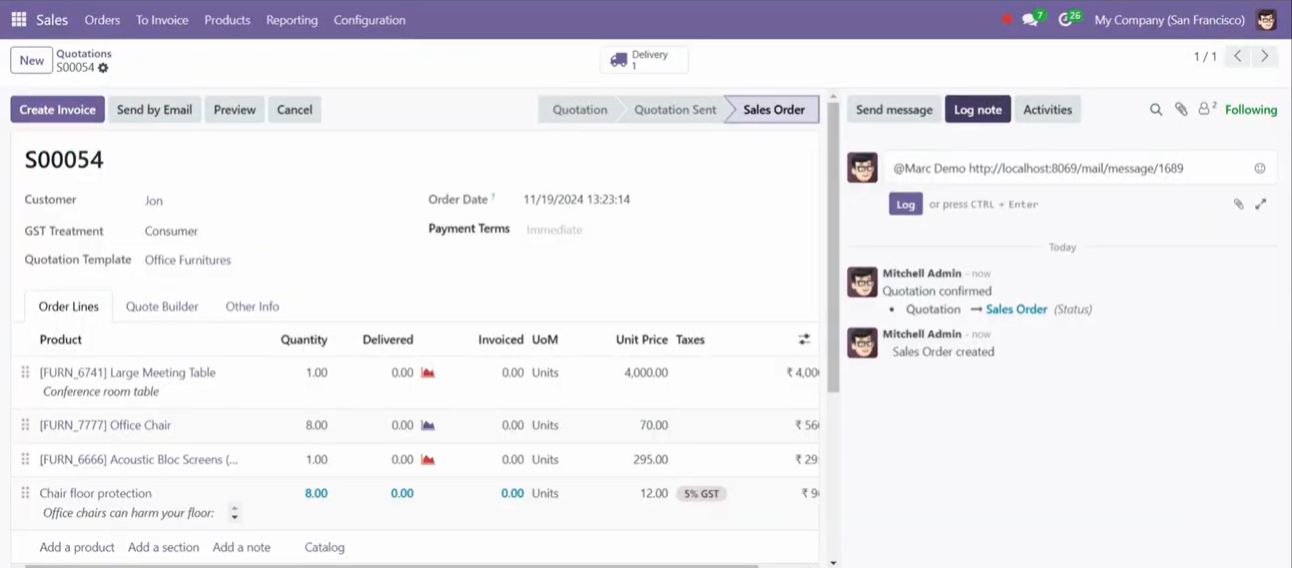
Task: Click Add a note link
Action: [241, 547]
